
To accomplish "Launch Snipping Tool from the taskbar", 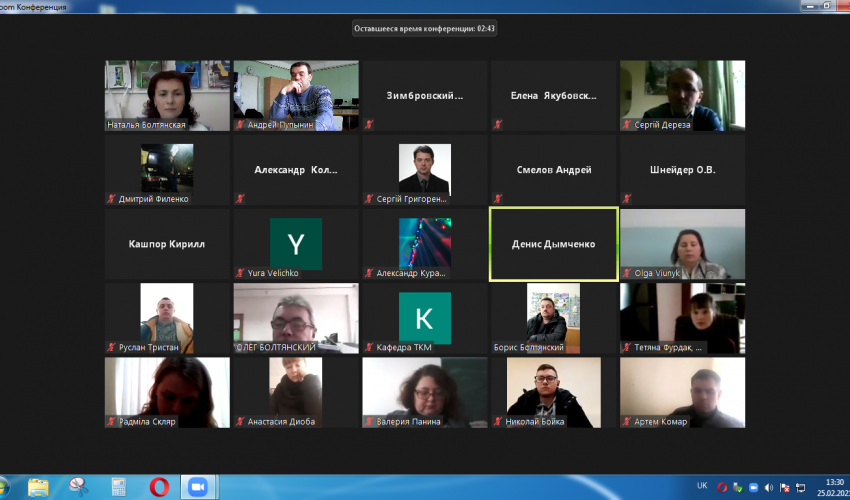I will pyautogui.click(x=79, y=487).
